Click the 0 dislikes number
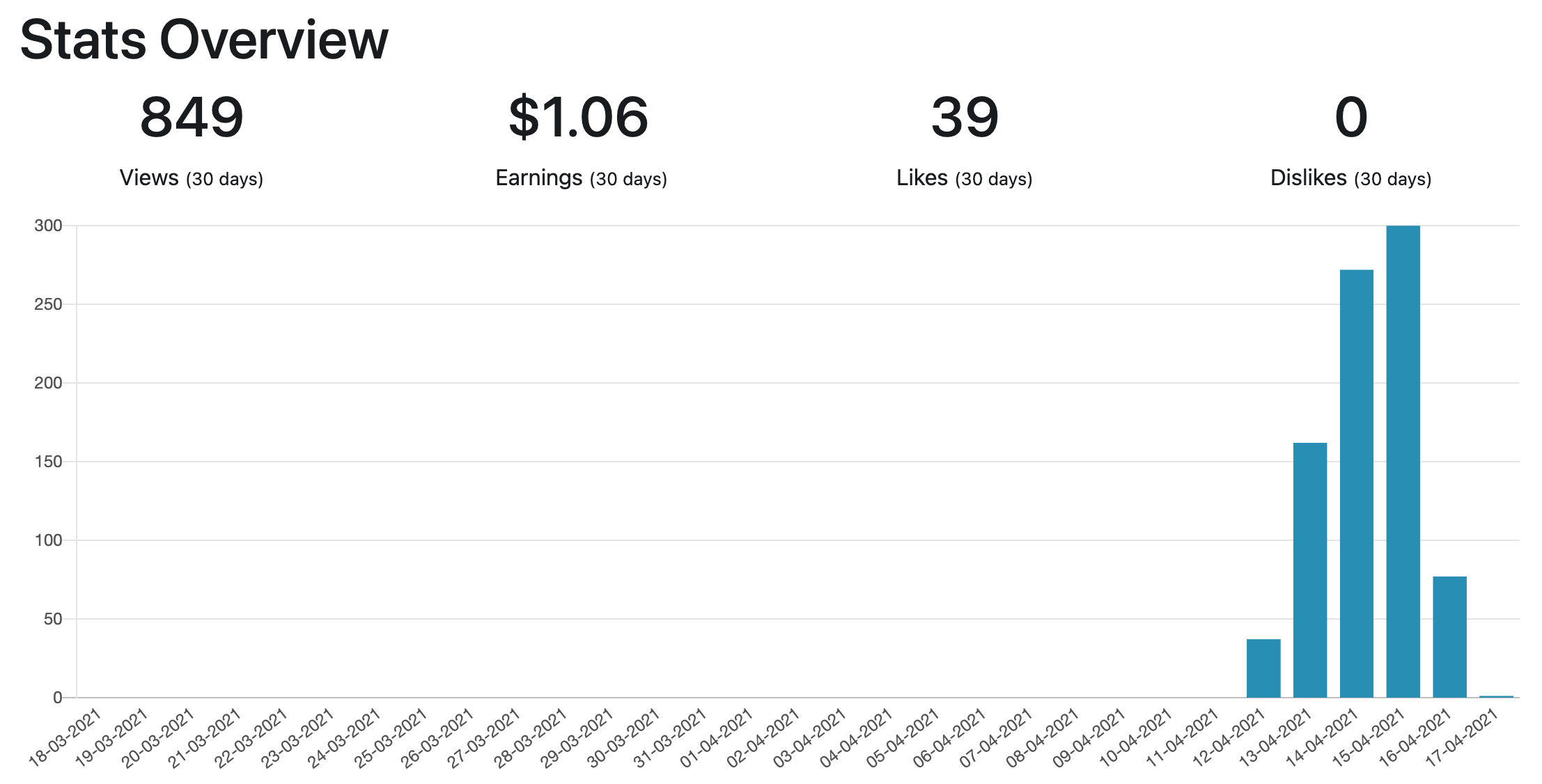This screenshot has width=1542, height=784. coord(1351,117)
